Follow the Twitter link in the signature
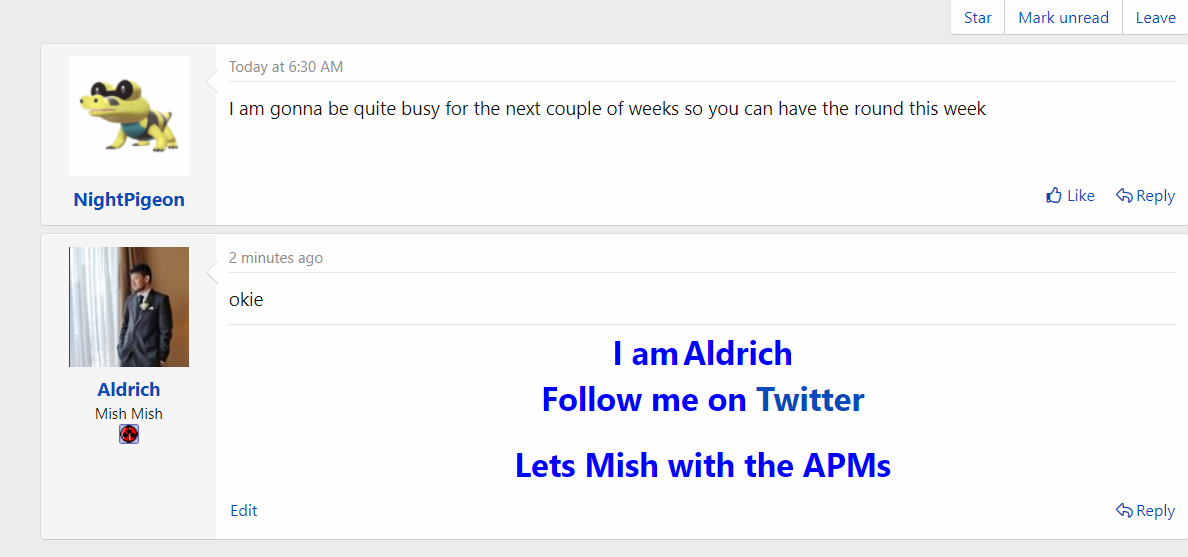The height and width of the screenshot is (557, 1188). click(810, 399)
